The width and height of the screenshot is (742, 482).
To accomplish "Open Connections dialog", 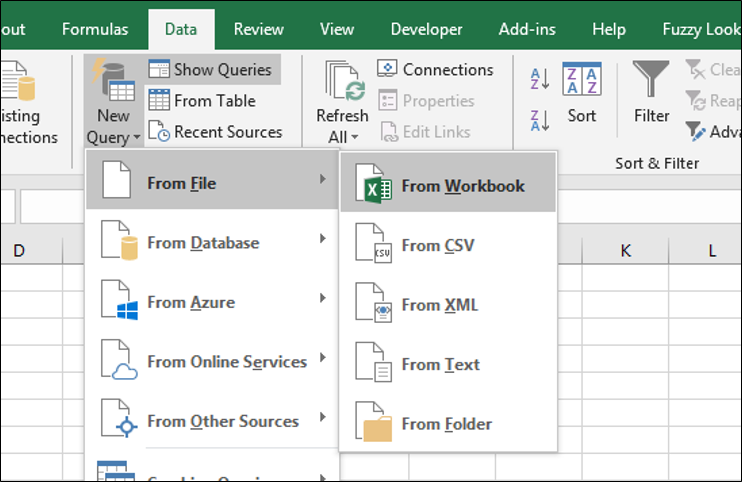I will click(435, 70).
